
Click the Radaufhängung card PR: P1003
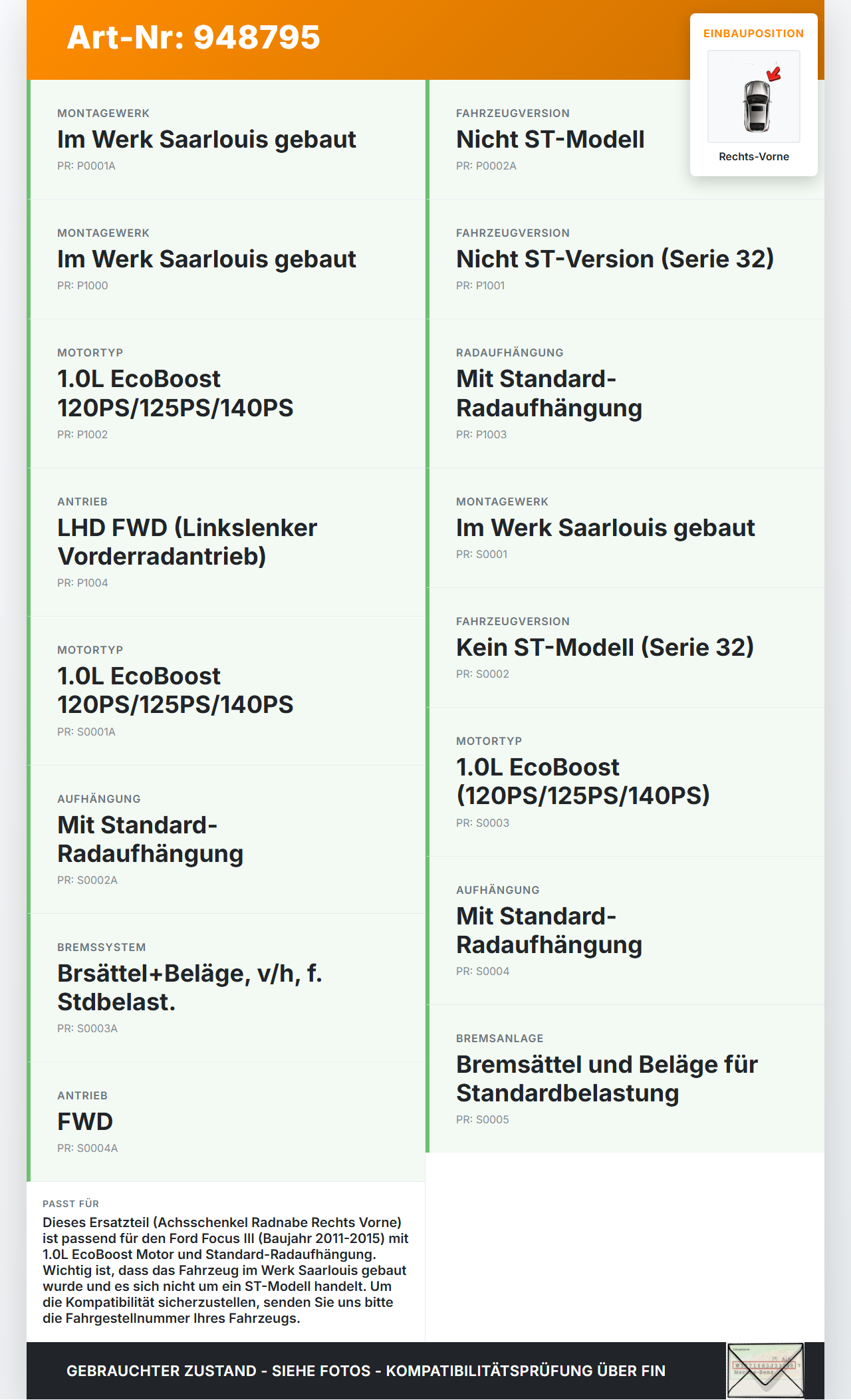(x=625, y=394)
